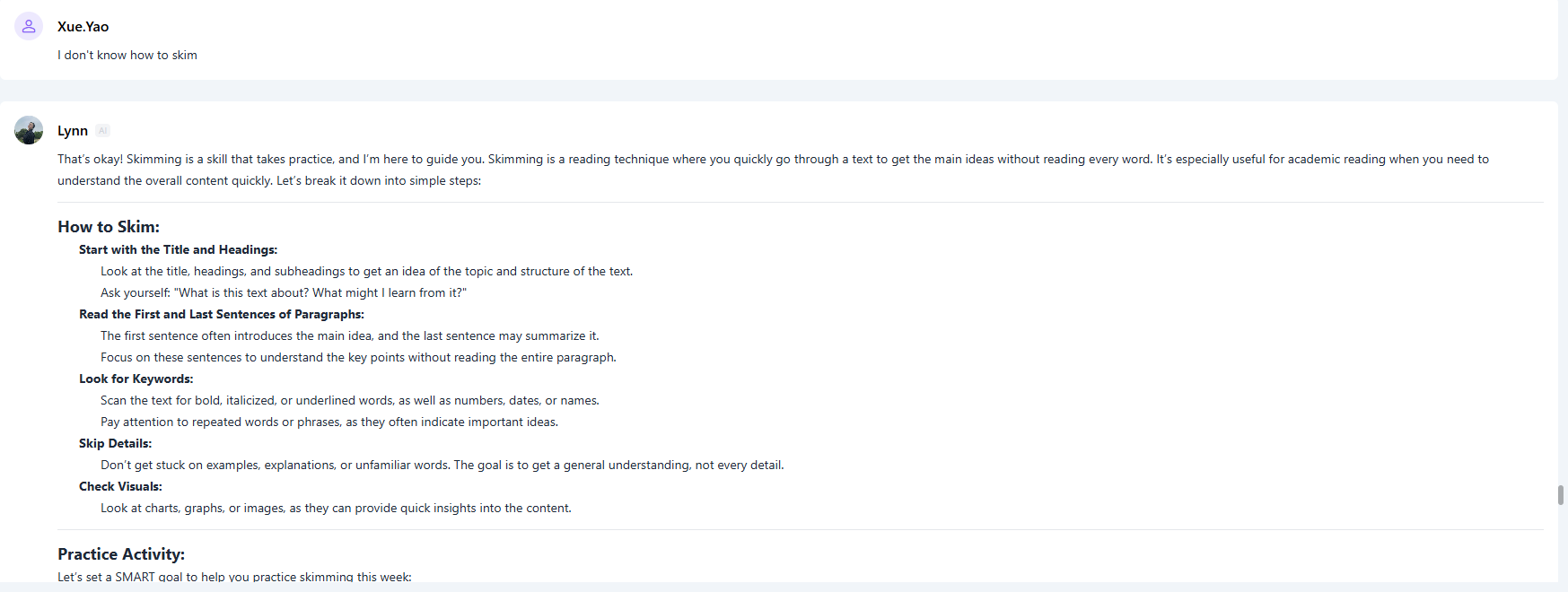Click the Xue.Yao username

(x=83, y=27)
